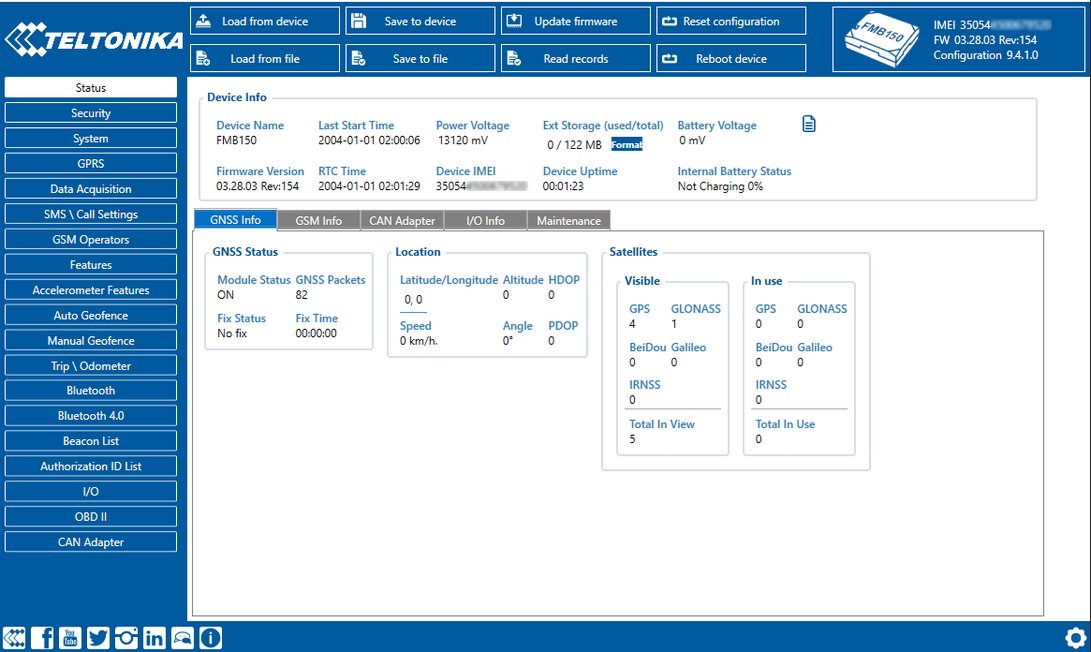Open the I/O Info tab
Image resolution: width=1091 pixels, height=652 pixels.
pyautogui.click(x=485, y=221)
